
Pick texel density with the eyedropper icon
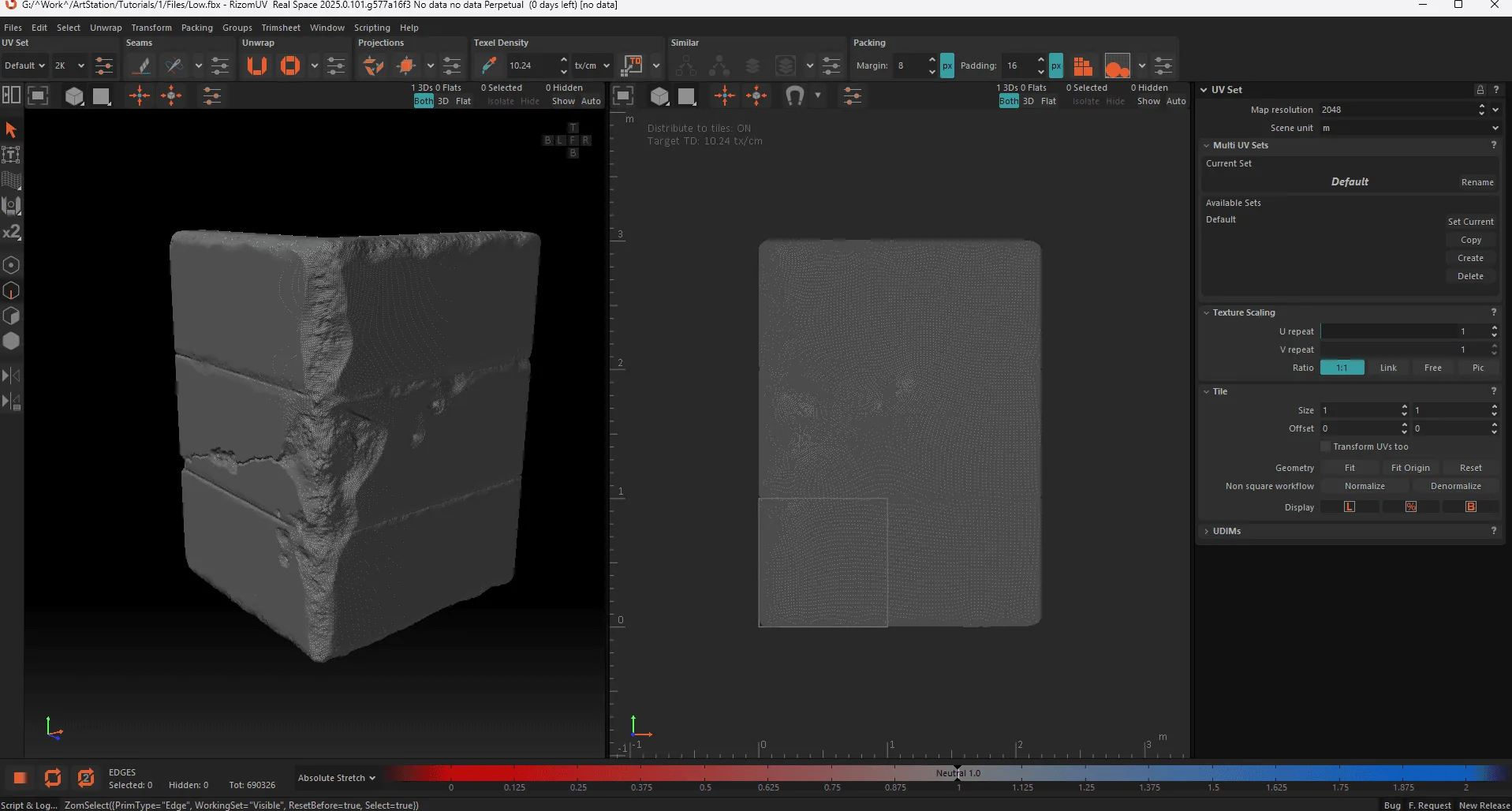point(489,65)
